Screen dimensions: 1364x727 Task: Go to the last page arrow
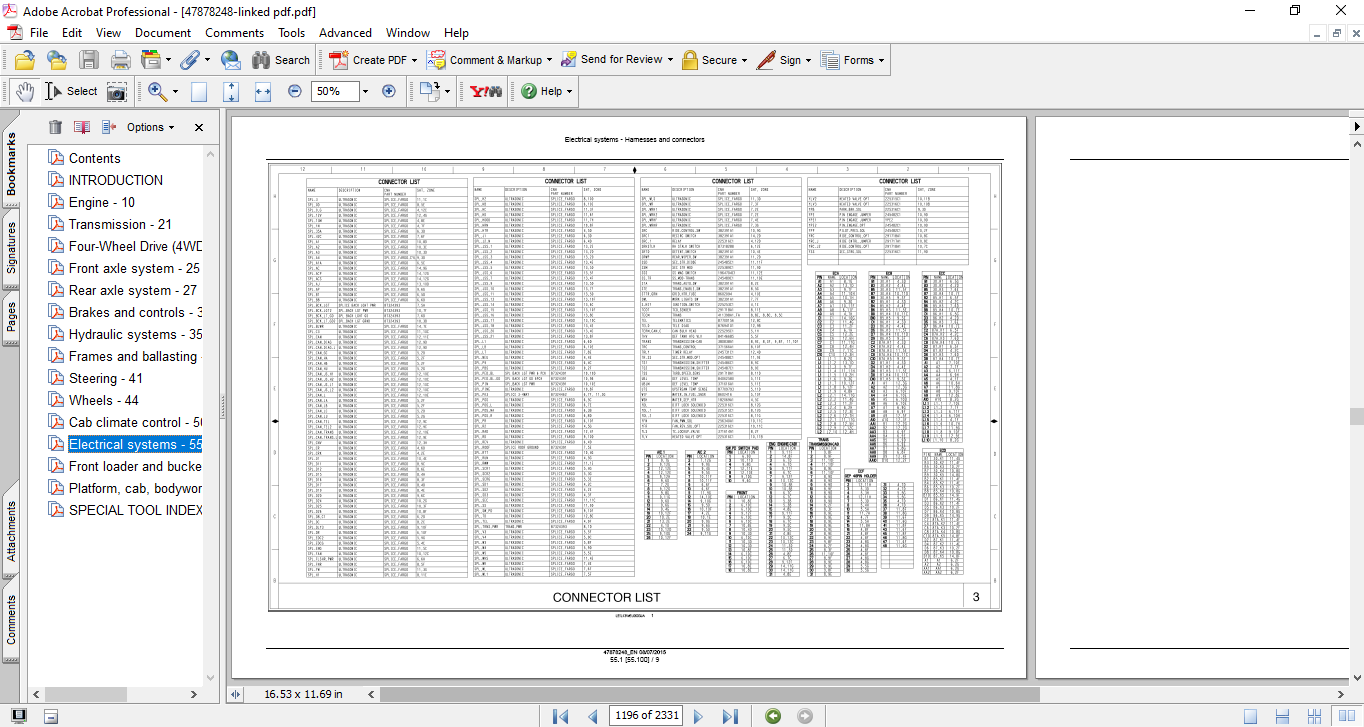730,715
